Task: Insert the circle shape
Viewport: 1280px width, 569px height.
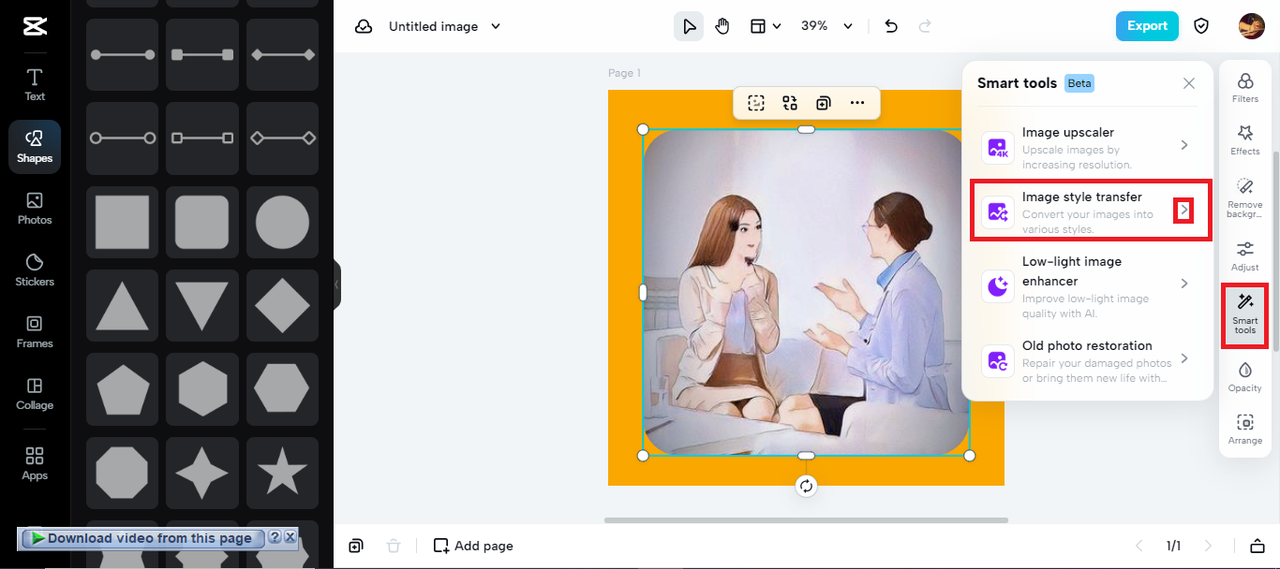Action: coord(282,222)
